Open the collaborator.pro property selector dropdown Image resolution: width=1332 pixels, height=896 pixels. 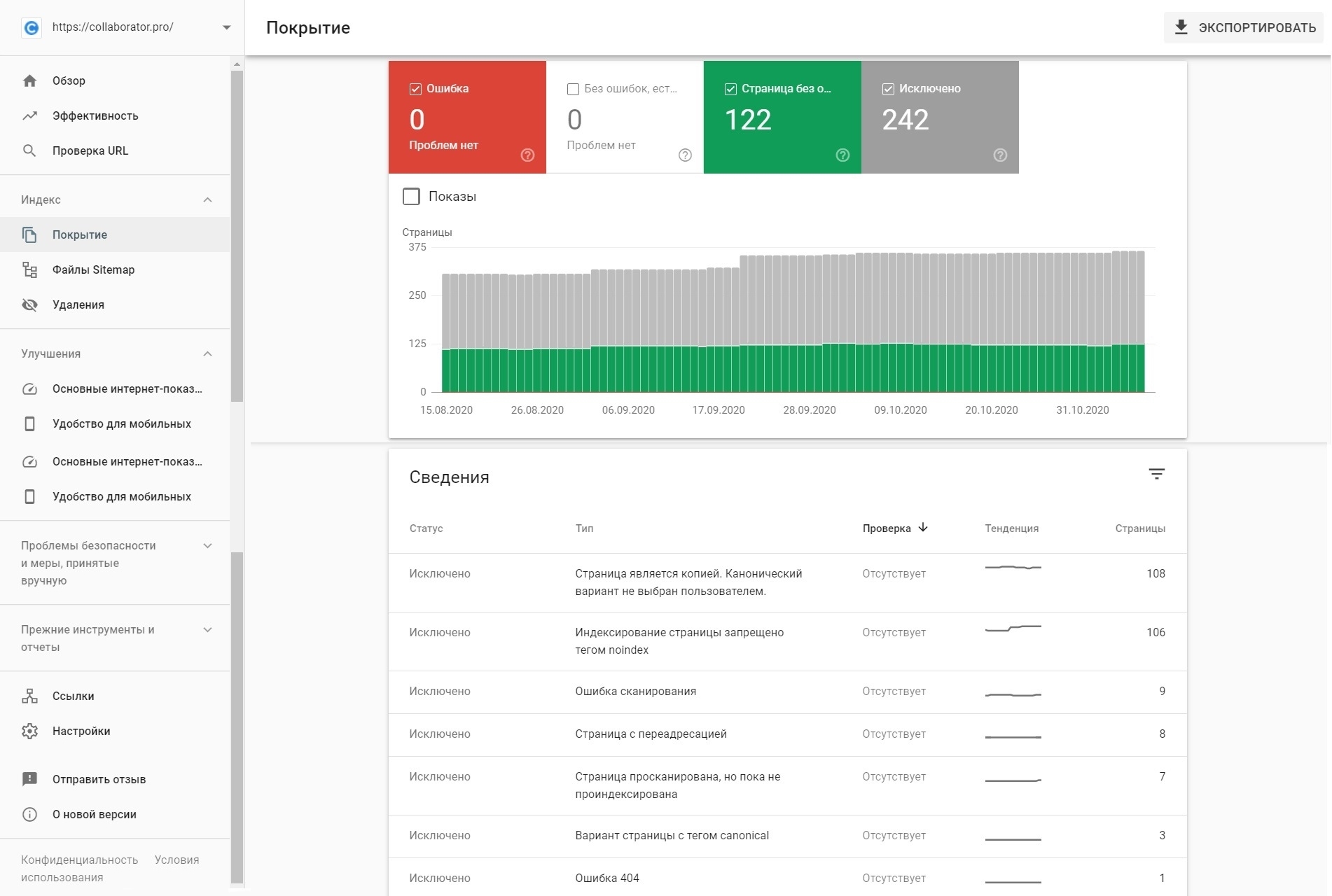(x=226, y=27)
